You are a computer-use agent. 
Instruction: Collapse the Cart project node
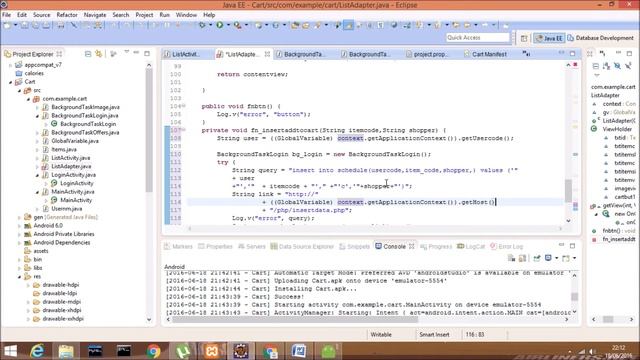point(11,82)
